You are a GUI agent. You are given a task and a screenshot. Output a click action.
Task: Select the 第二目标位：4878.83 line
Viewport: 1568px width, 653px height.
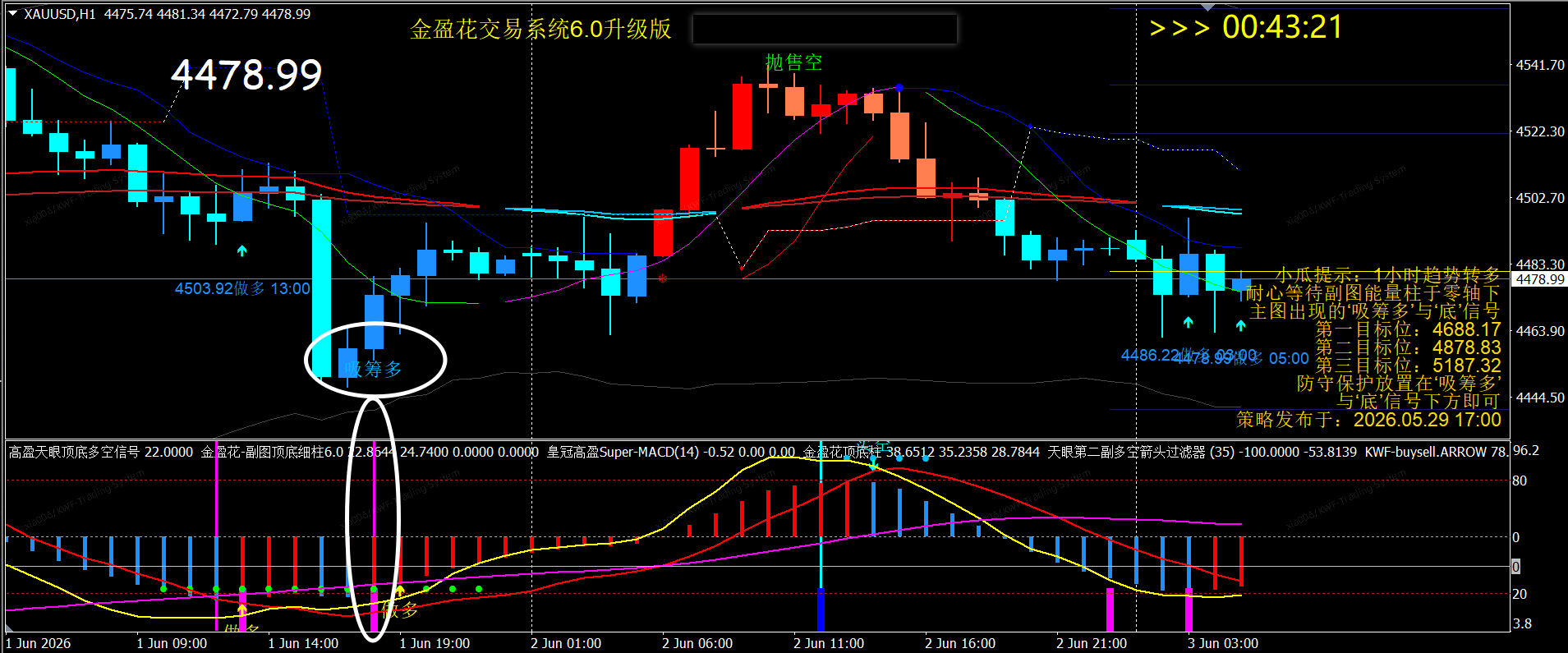(1408, 347)
